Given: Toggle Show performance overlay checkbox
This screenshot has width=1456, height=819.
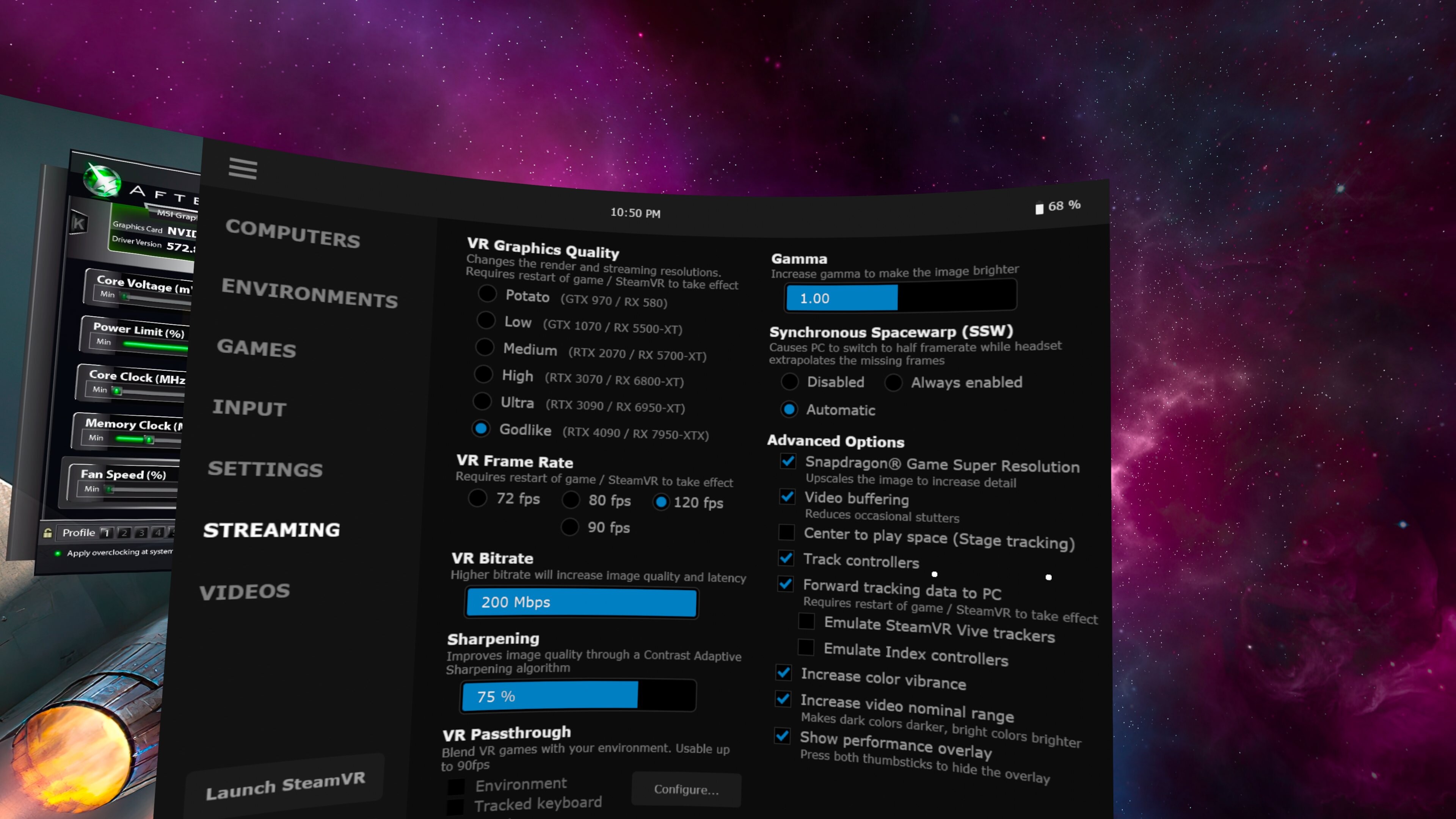Looking at the screenshot, I should click(x=782, y=736).
